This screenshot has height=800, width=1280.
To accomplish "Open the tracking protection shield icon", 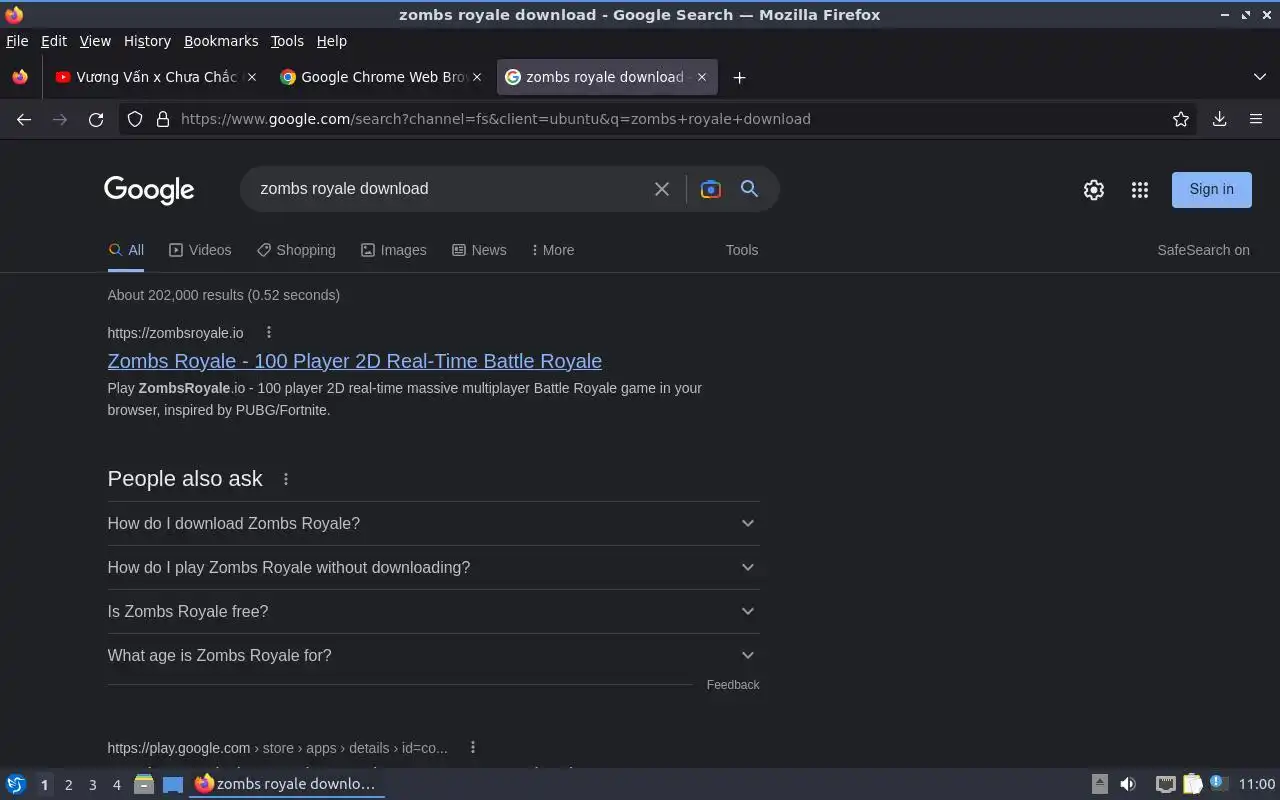I will tap(135, 119).
